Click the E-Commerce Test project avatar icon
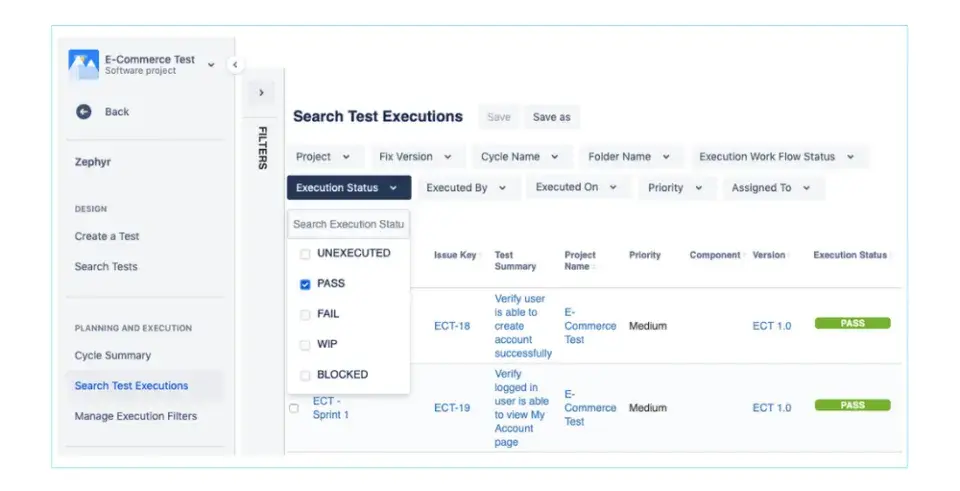The image size is (960, 491). pyautogui.click(x=83, y=64)
